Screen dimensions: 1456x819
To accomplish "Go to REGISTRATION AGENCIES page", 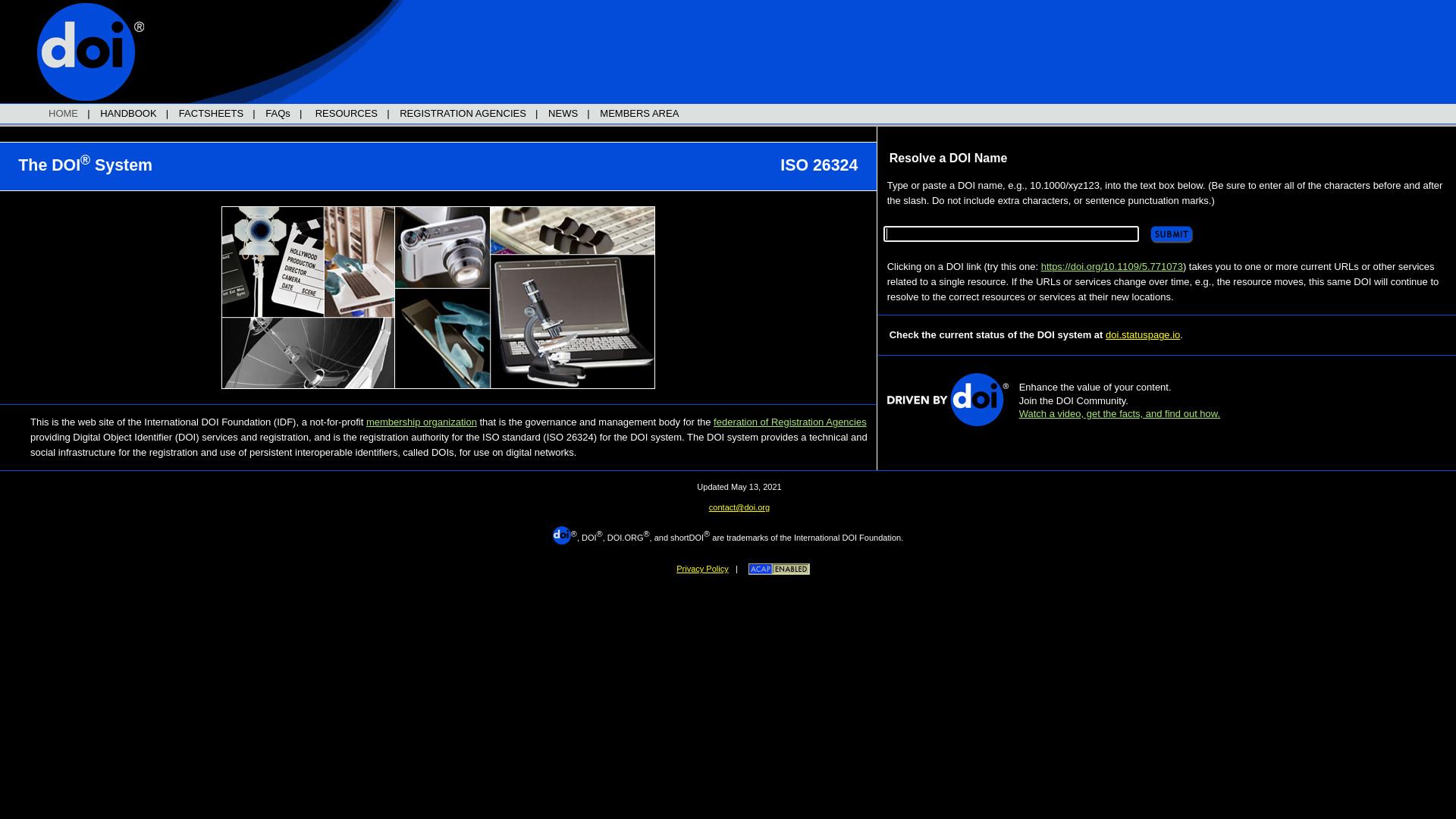I will (463, 114).
